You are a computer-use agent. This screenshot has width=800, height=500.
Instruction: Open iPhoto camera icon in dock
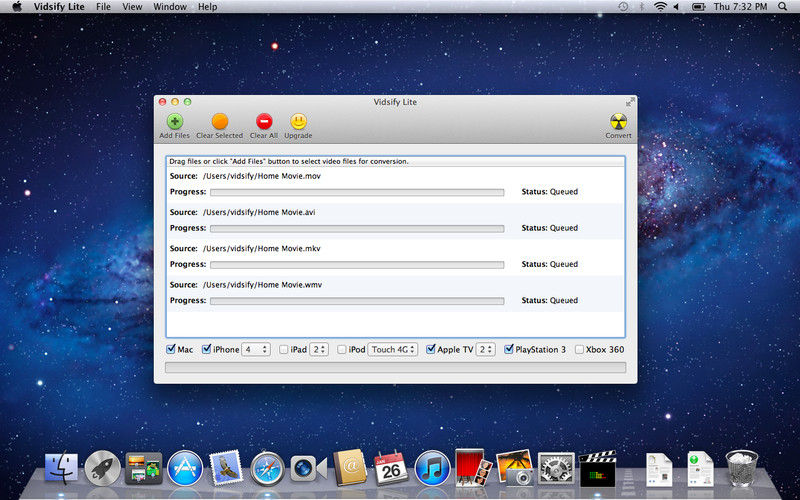pos(515,467)
